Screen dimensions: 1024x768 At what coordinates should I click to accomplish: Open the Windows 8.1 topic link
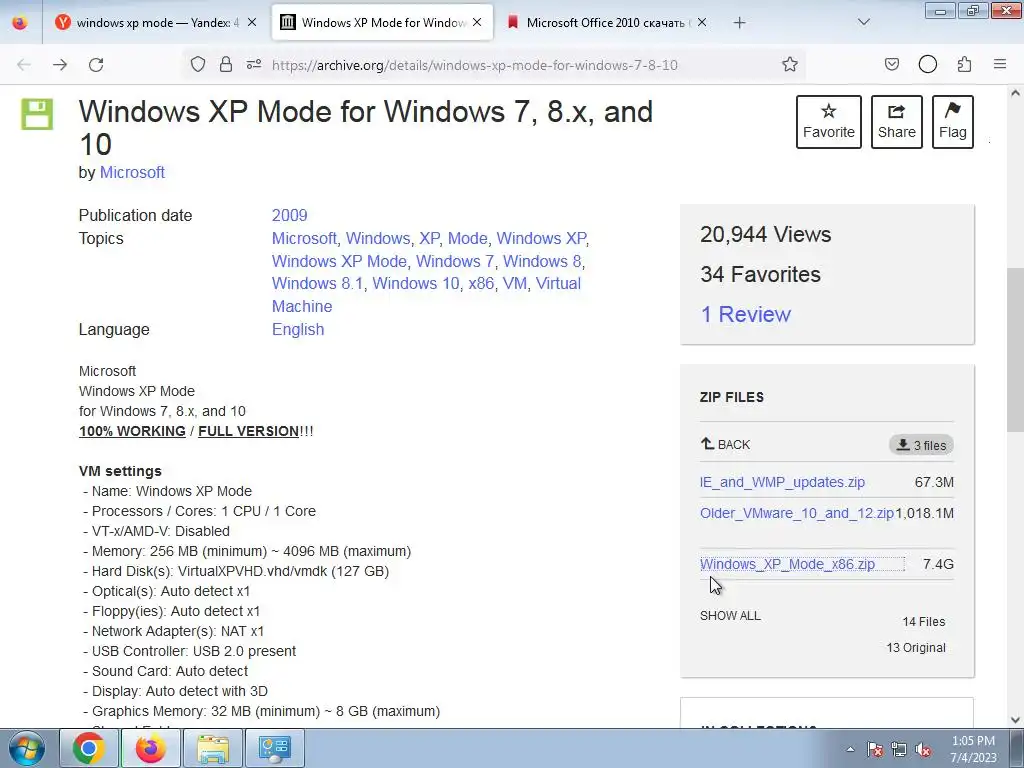coord(317,283)
